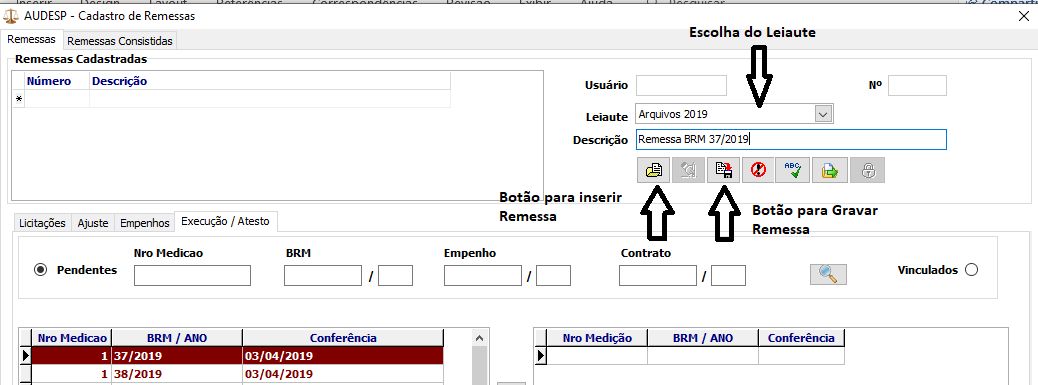1038x385 pixels.
Task: Open the Licitações tab
Action: 42,223
